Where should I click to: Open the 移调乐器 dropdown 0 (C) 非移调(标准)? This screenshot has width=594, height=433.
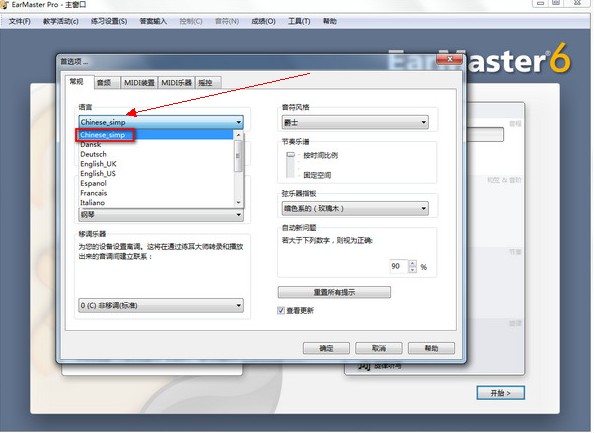(161, 305)
